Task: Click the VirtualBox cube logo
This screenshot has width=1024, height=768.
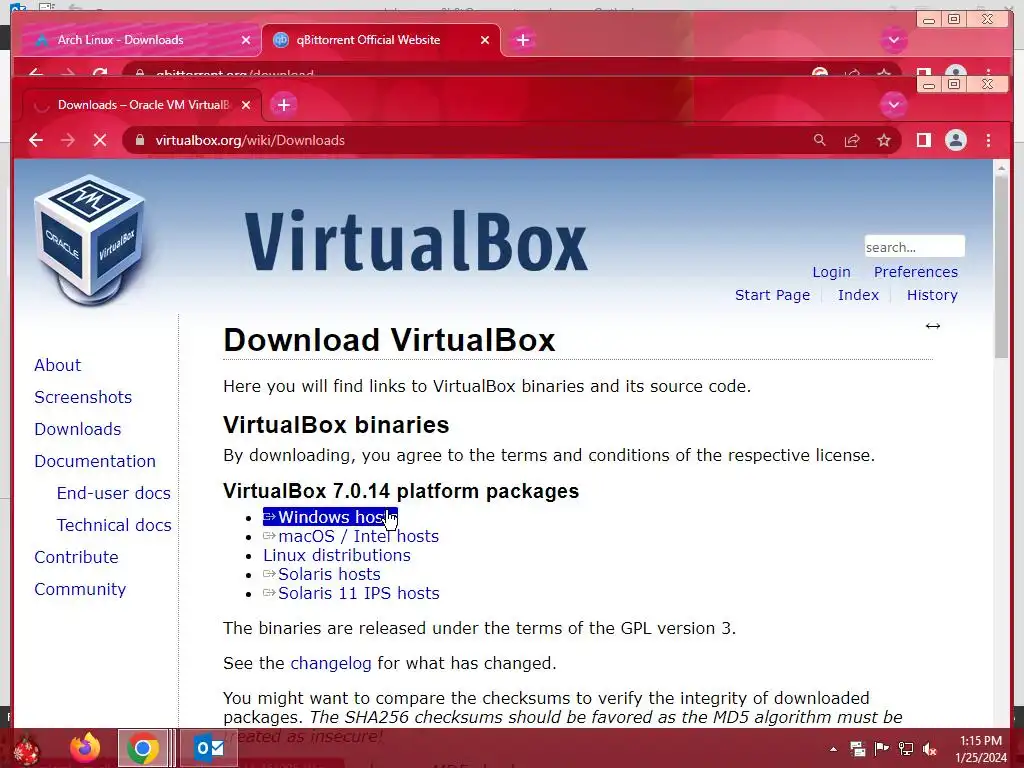Action: [89, 240]
